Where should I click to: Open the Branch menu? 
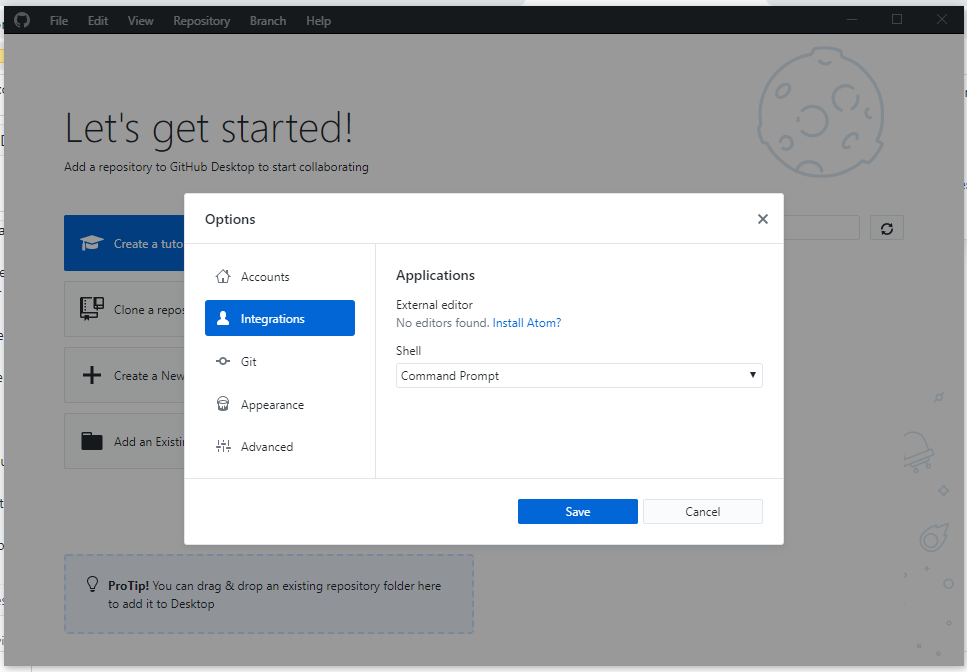267,20
